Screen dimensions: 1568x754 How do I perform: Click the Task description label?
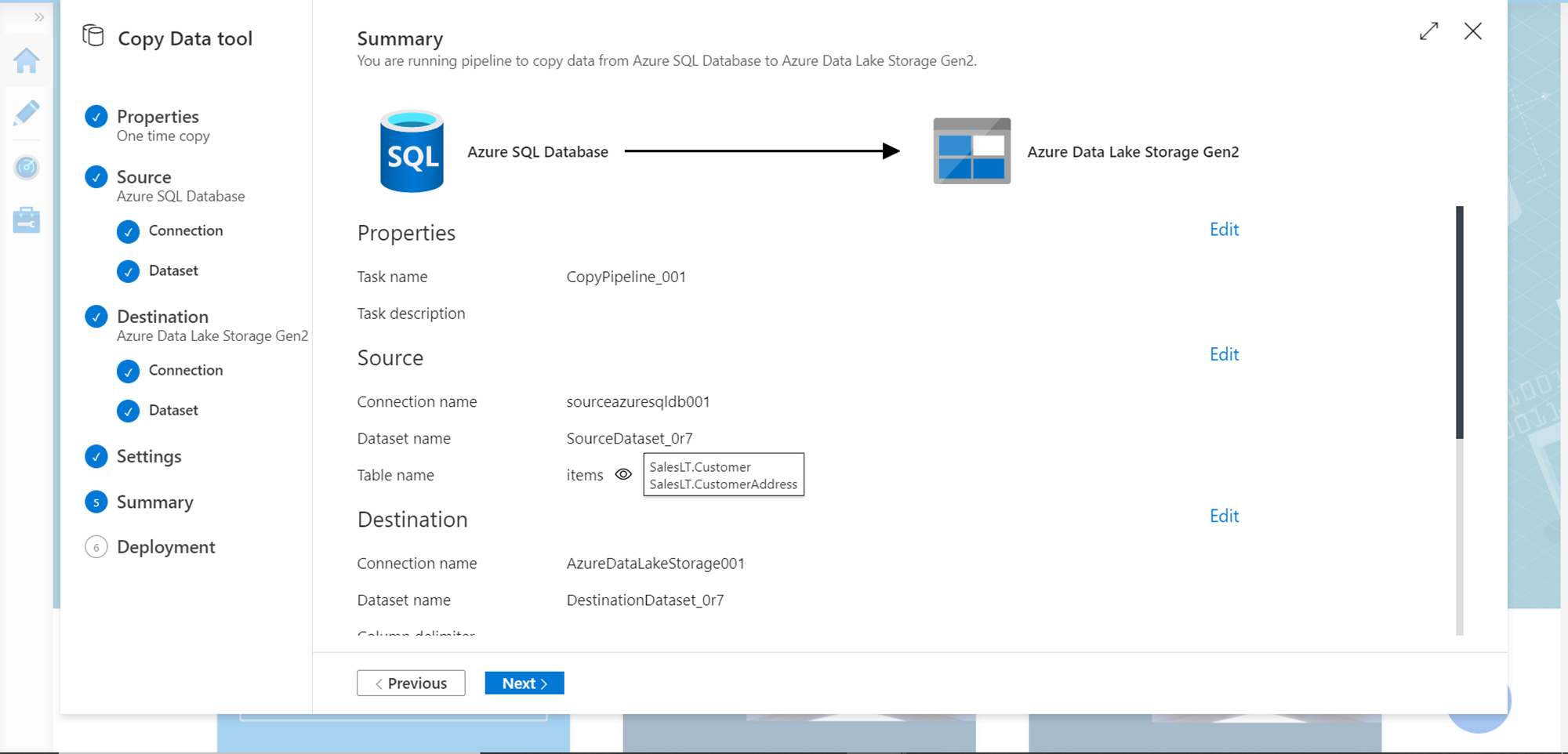click(411, 314)
